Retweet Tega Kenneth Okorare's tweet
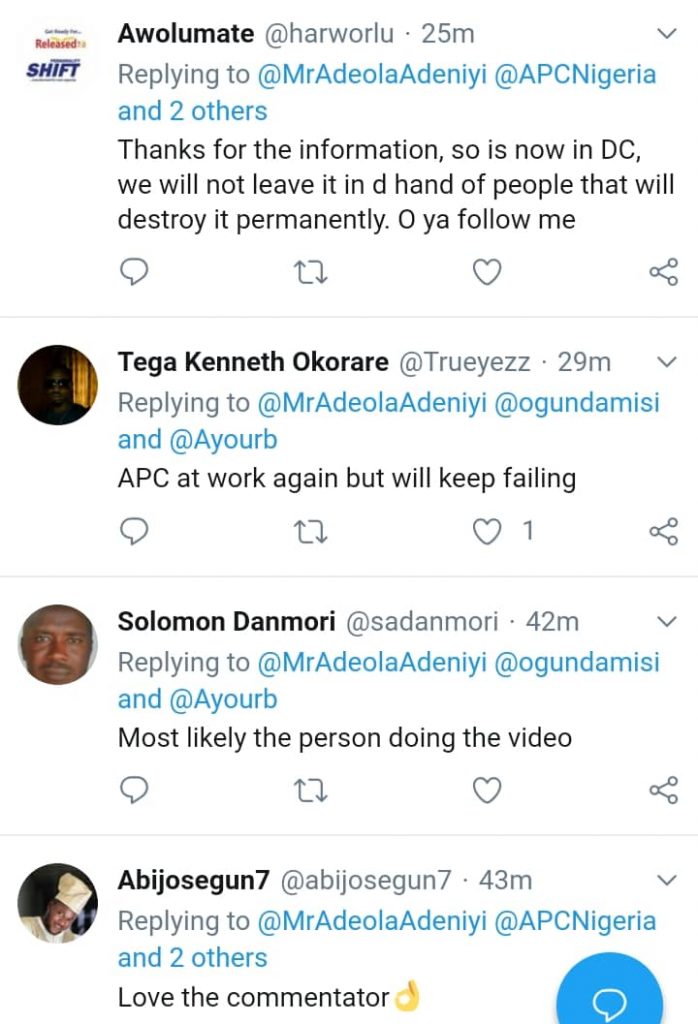 [310, 531]
